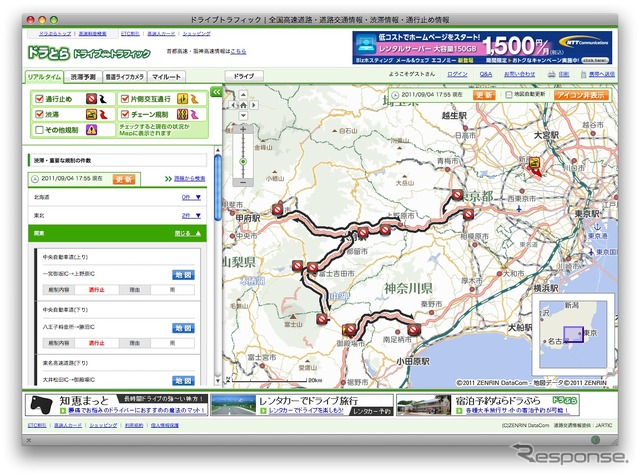The image size is (640, 476).
Task: Click the congestion icon near 大宮駅
Action: pyautogui.click(x=534, y=163)
